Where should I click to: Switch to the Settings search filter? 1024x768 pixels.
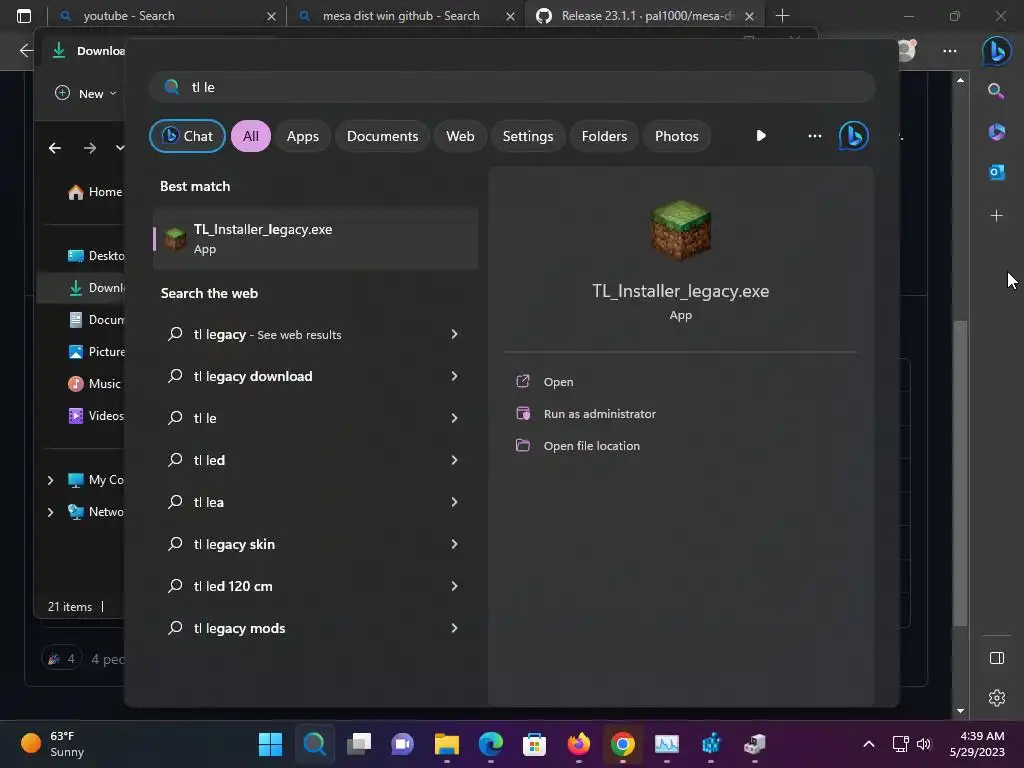click(x=528, y=136)
